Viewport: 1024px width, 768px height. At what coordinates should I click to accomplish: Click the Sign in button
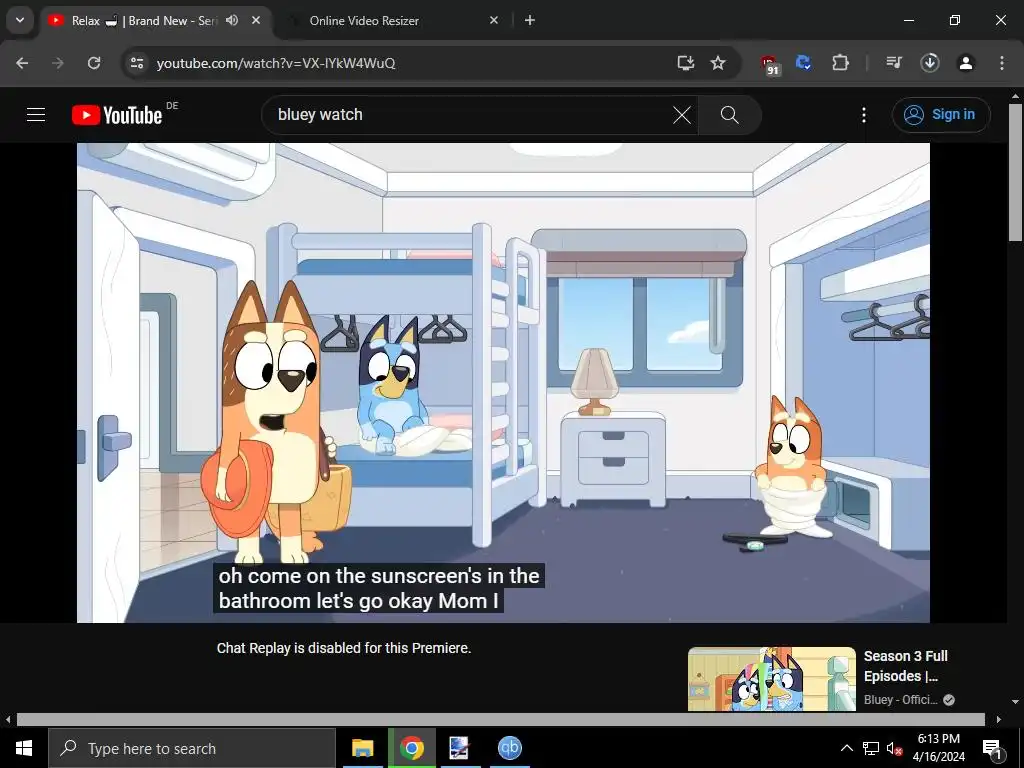(941, 115)
